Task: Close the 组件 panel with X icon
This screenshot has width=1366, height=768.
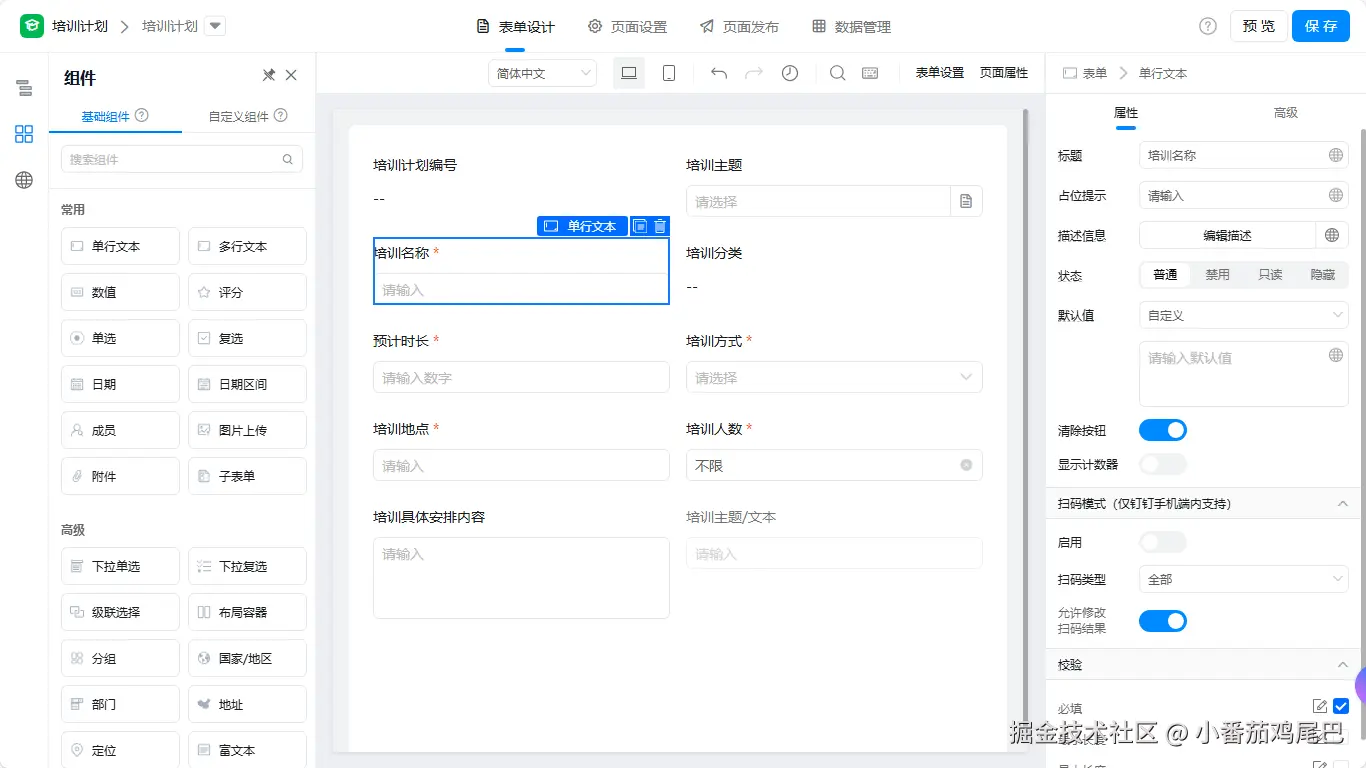Action: [291, 75]
